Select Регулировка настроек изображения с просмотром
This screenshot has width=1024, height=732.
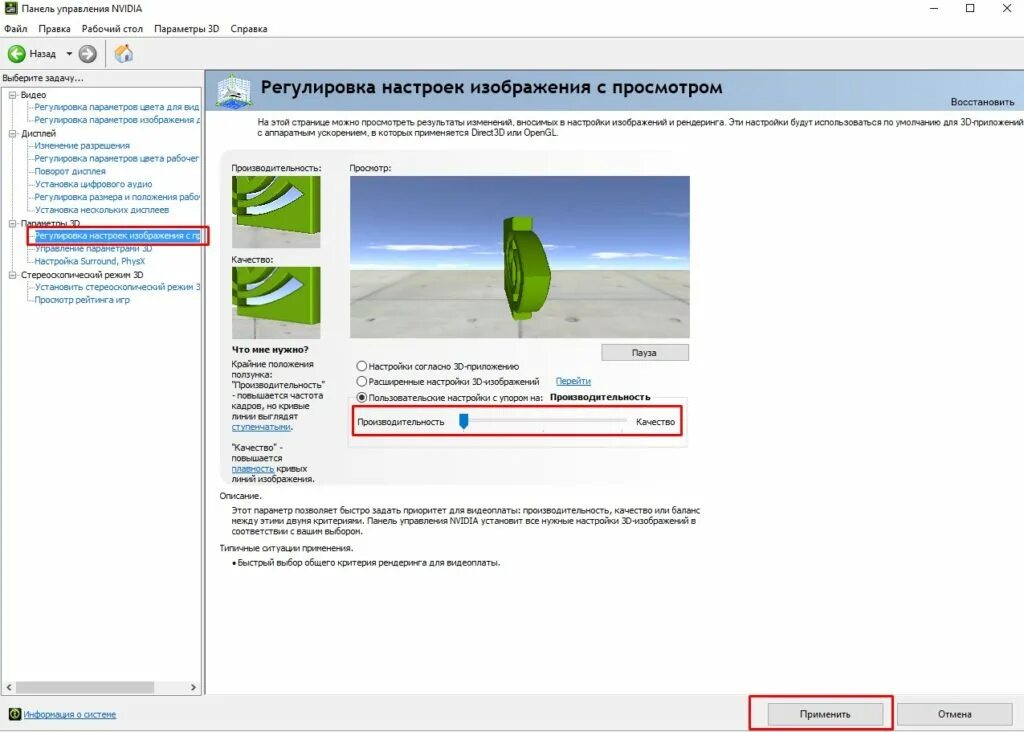coord(118,235)
